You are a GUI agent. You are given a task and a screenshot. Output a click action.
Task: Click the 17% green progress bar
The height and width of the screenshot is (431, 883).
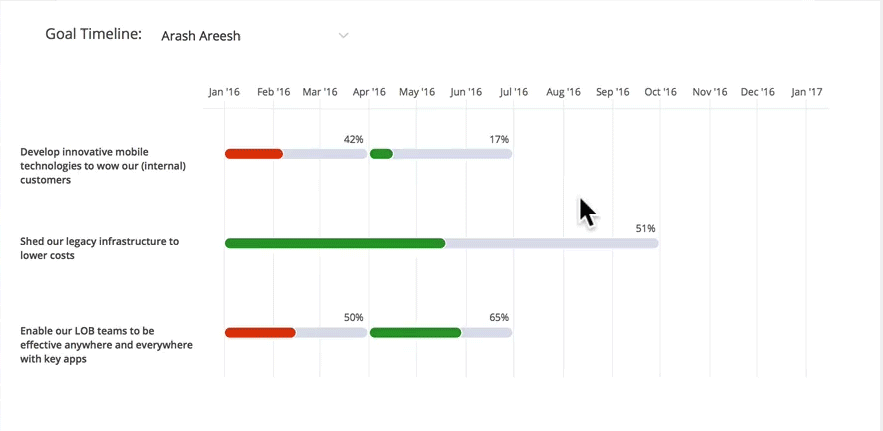[441, 154]
